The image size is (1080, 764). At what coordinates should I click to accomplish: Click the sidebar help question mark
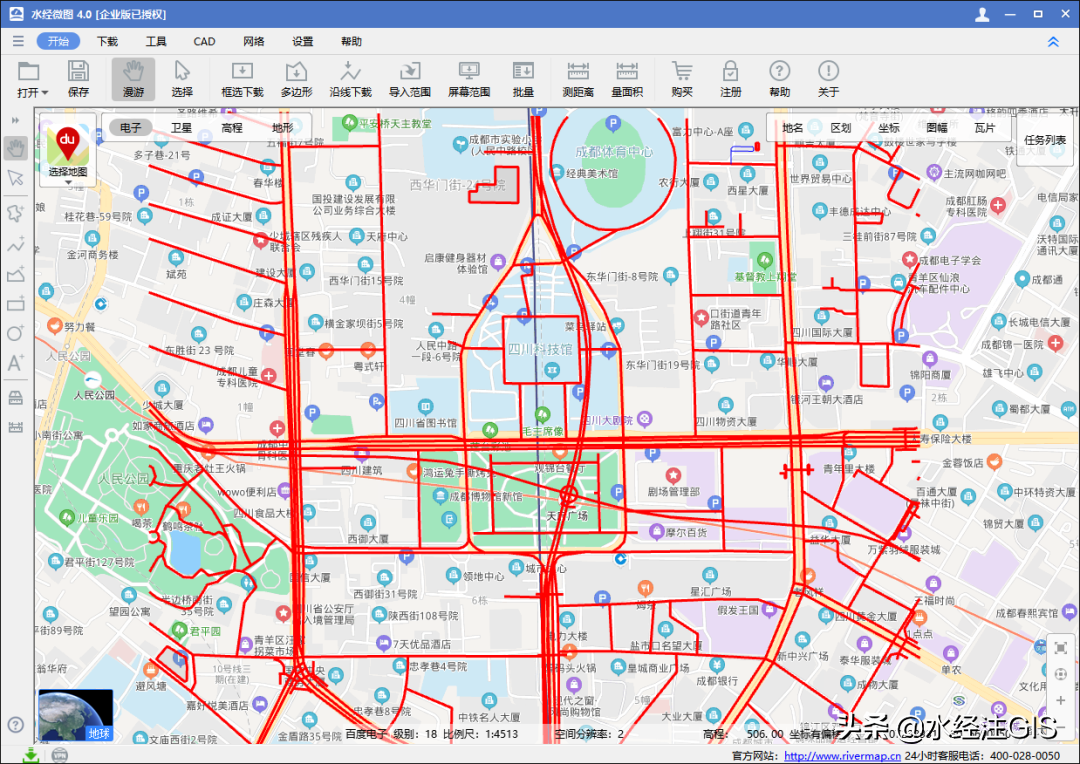coord(15,725)
